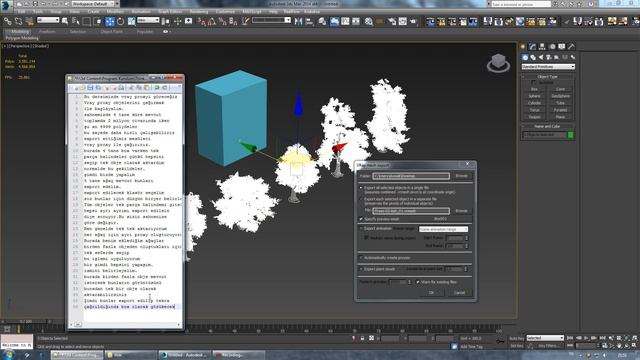The image size is (640, 360).
Task: Select separate file per object radio option
Action: coord(361,199)
